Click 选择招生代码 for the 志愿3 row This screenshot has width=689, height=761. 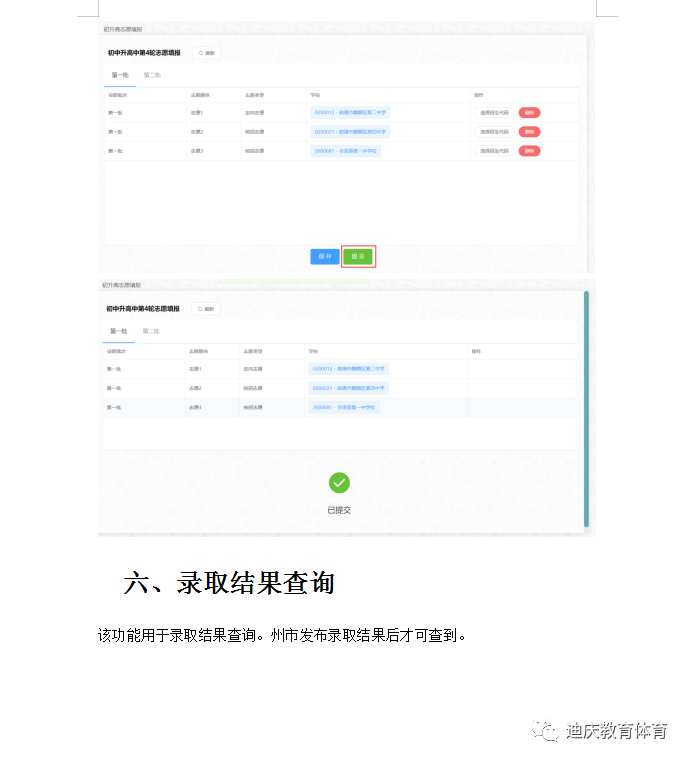pos(494,151)
